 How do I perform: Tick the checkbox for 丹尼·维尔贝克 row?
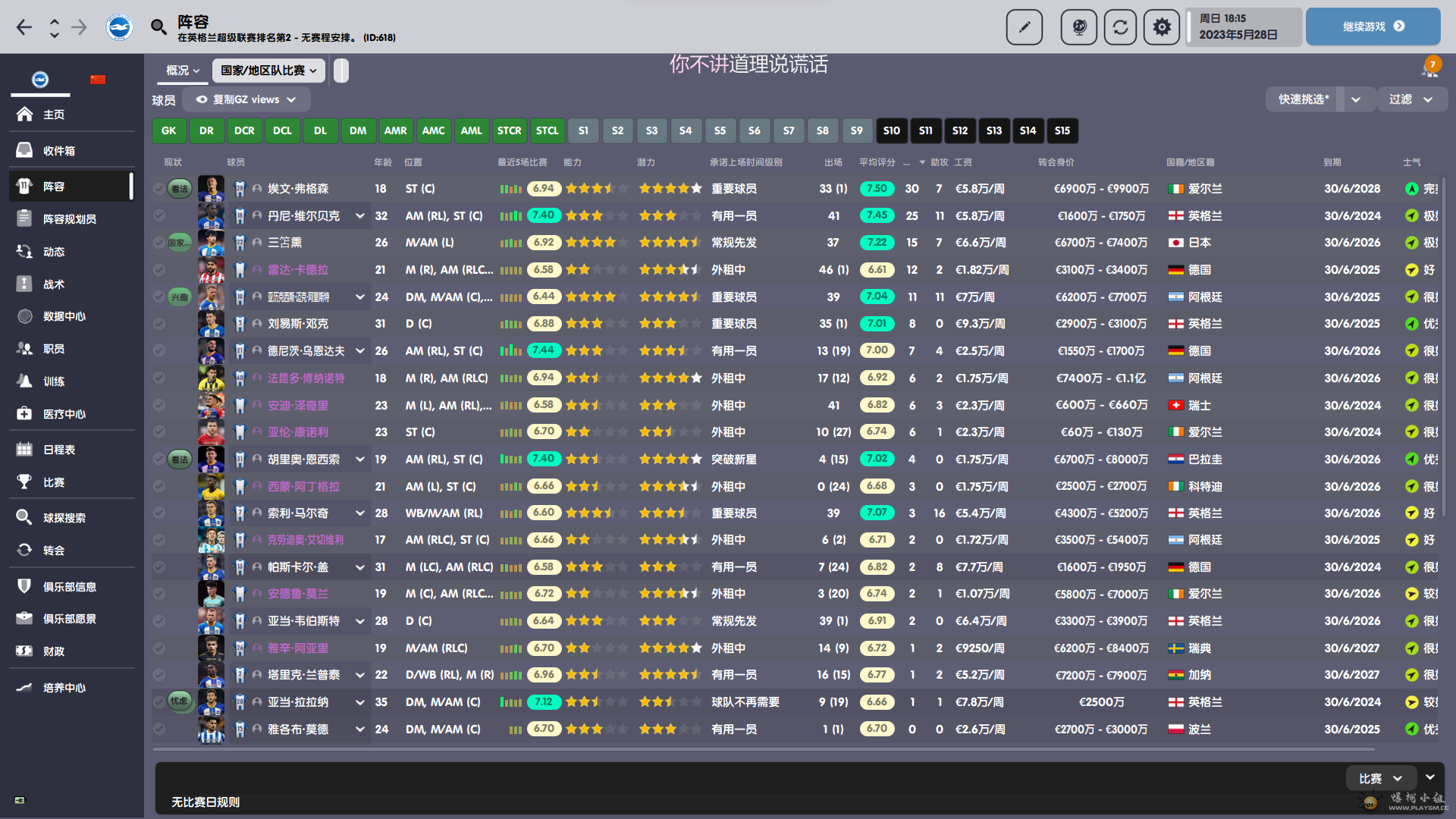(158, 215)
